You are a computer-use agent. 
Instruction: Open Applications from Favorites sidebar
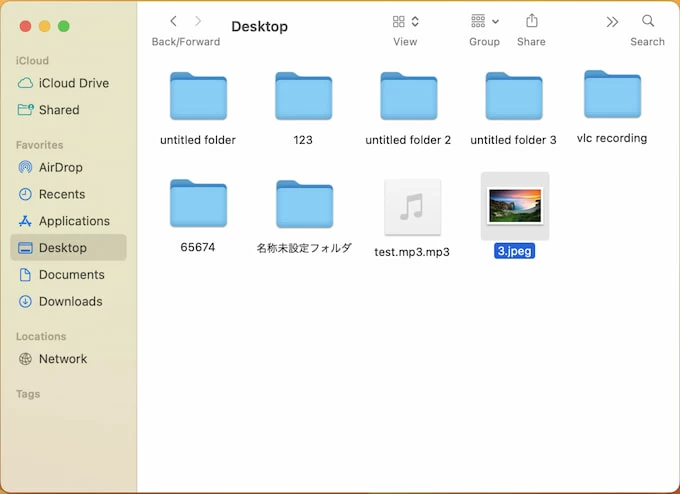[73, 221]
